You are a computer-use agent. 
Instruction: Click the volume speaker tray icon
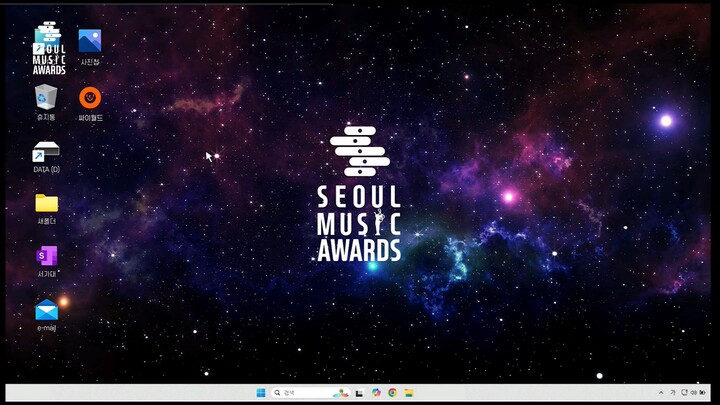693,393
